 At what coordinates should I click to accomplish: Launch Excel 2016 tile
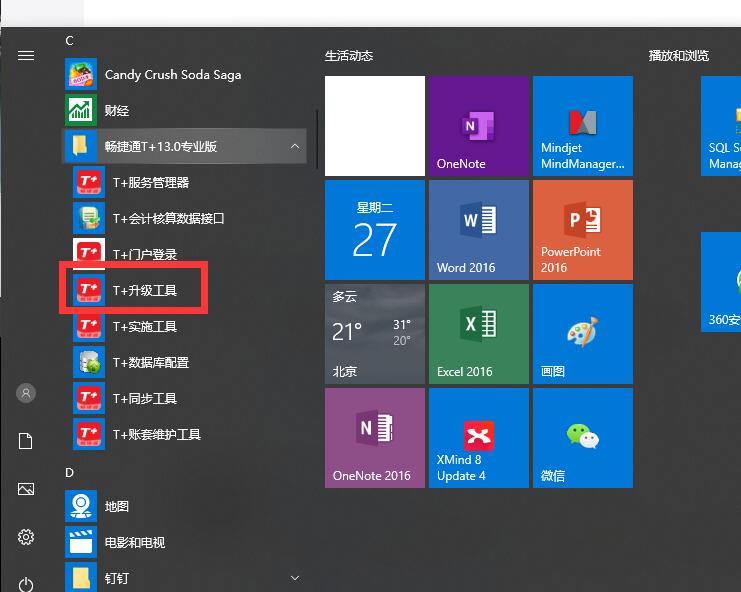tap(479, 334)
